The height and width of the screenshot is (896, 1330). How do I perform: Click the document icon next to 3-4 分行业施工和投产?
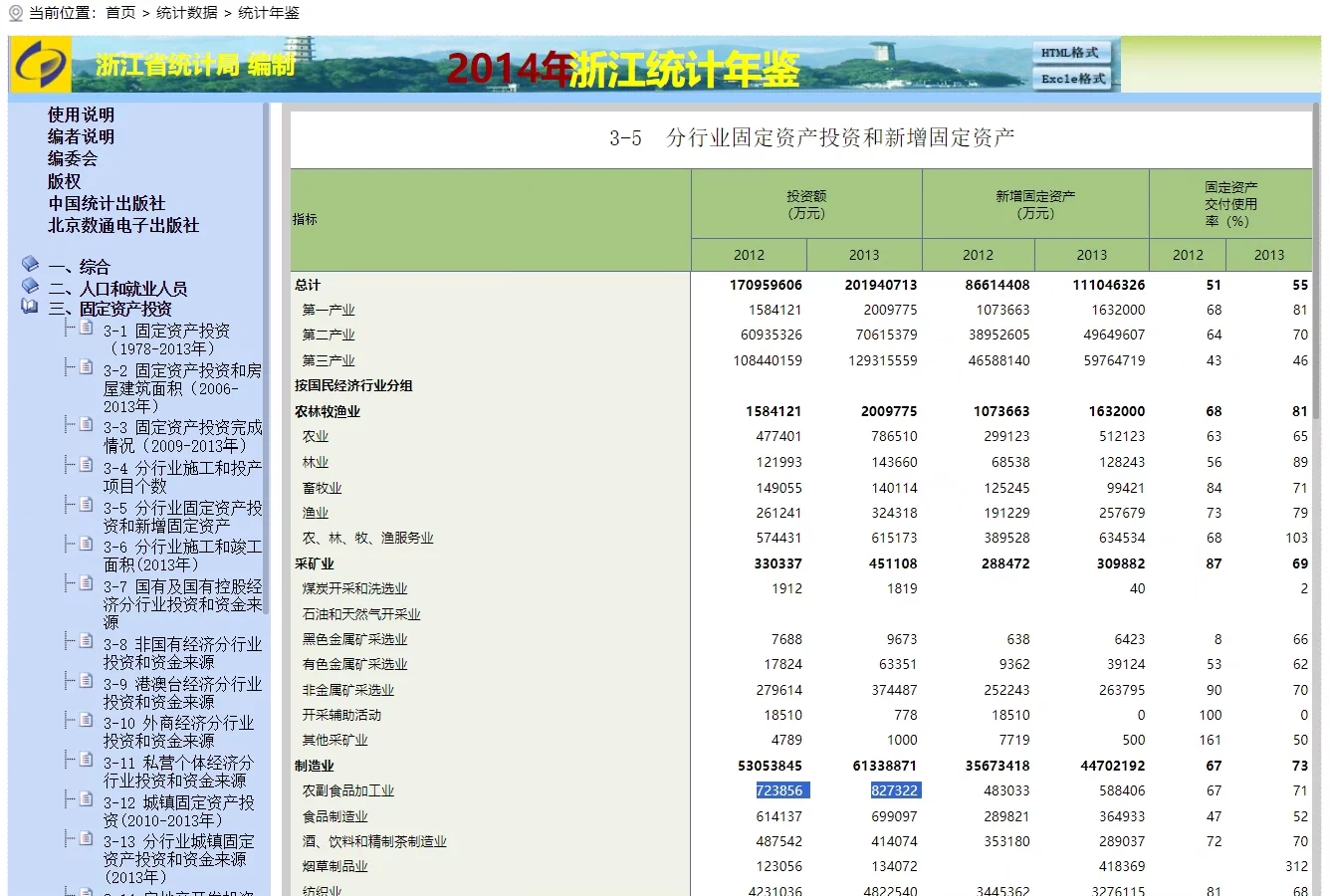(x=87, y=466)
